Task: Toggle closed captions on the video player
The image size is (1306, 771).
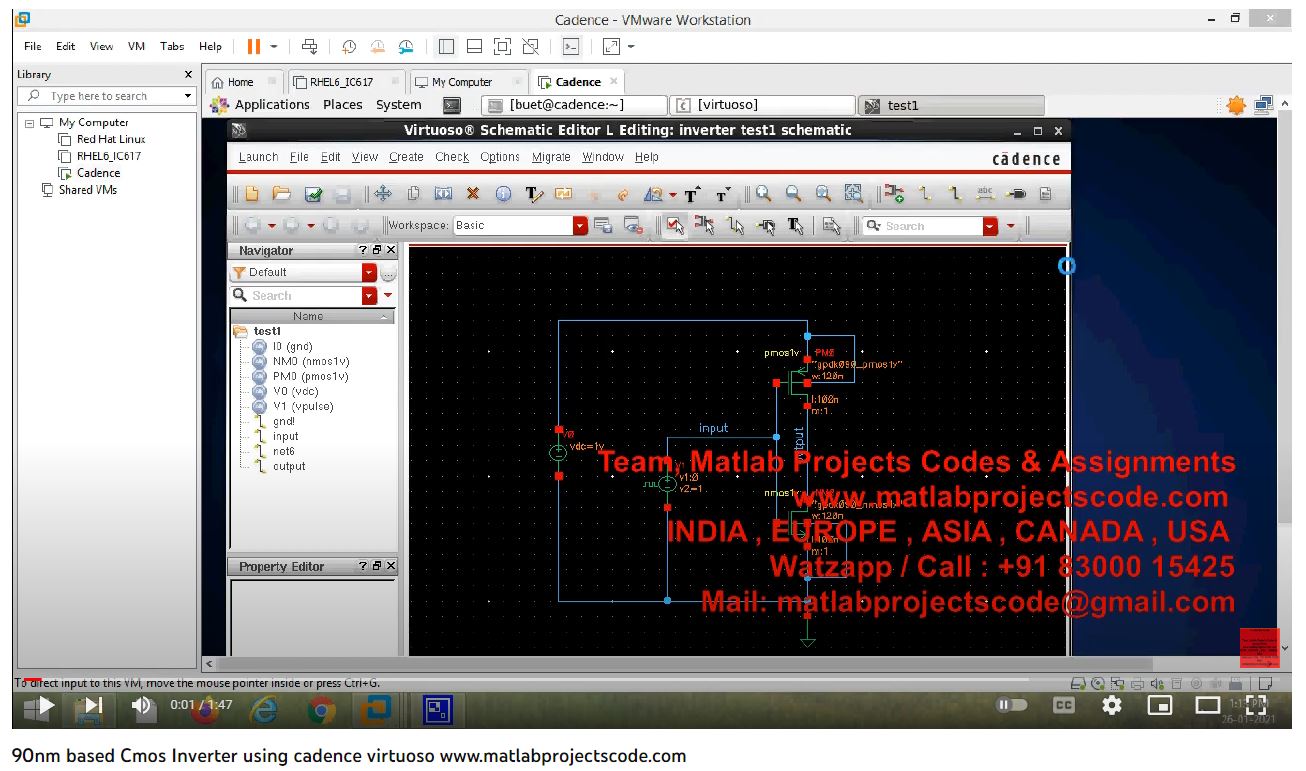Action: pyautogui.click(x=1064, y=705)
